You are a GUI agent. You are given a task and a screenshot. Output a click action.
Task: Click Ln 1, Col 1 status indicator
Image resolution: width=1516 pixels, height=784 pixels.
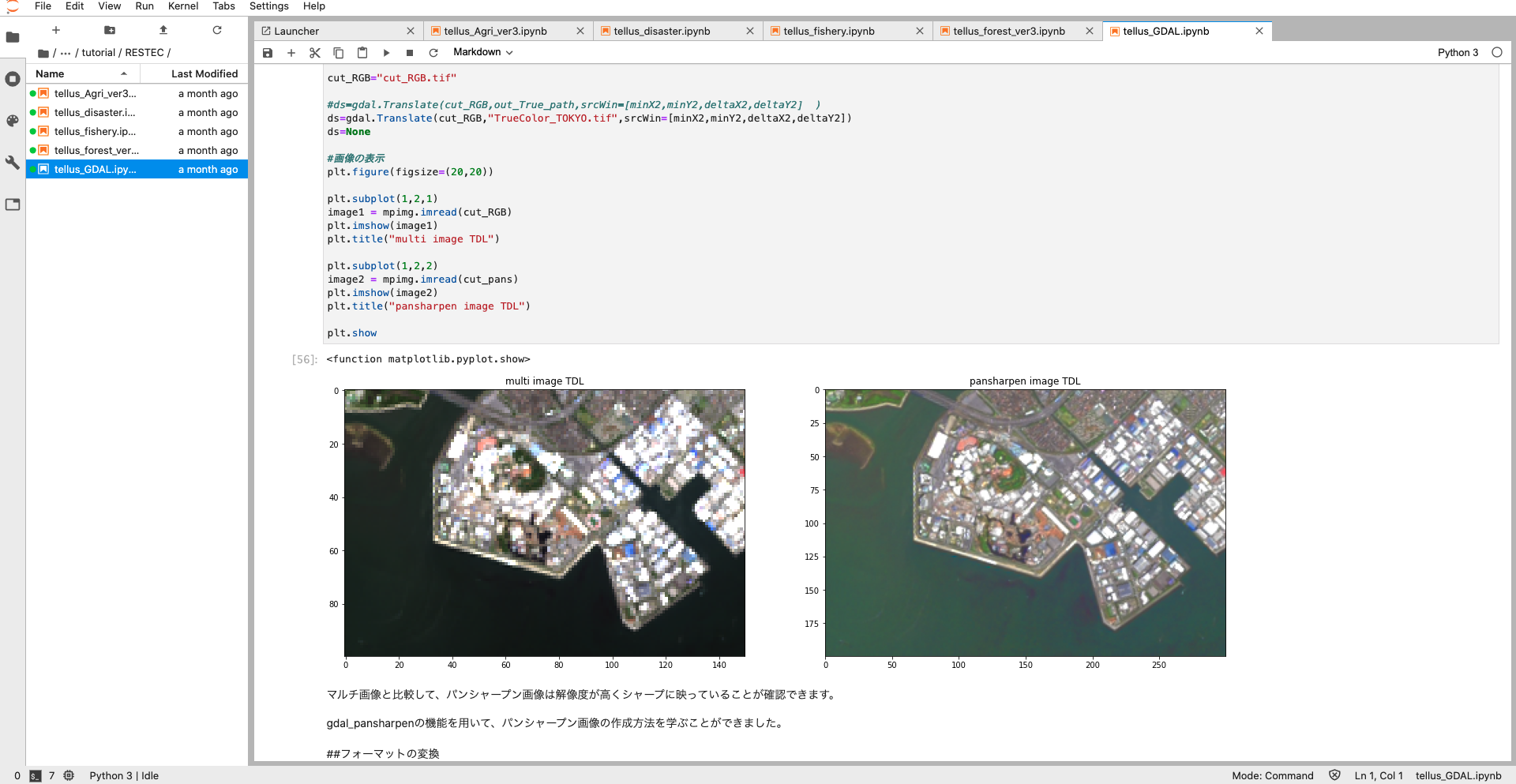pyautogui.click(x=1379, y=775)
